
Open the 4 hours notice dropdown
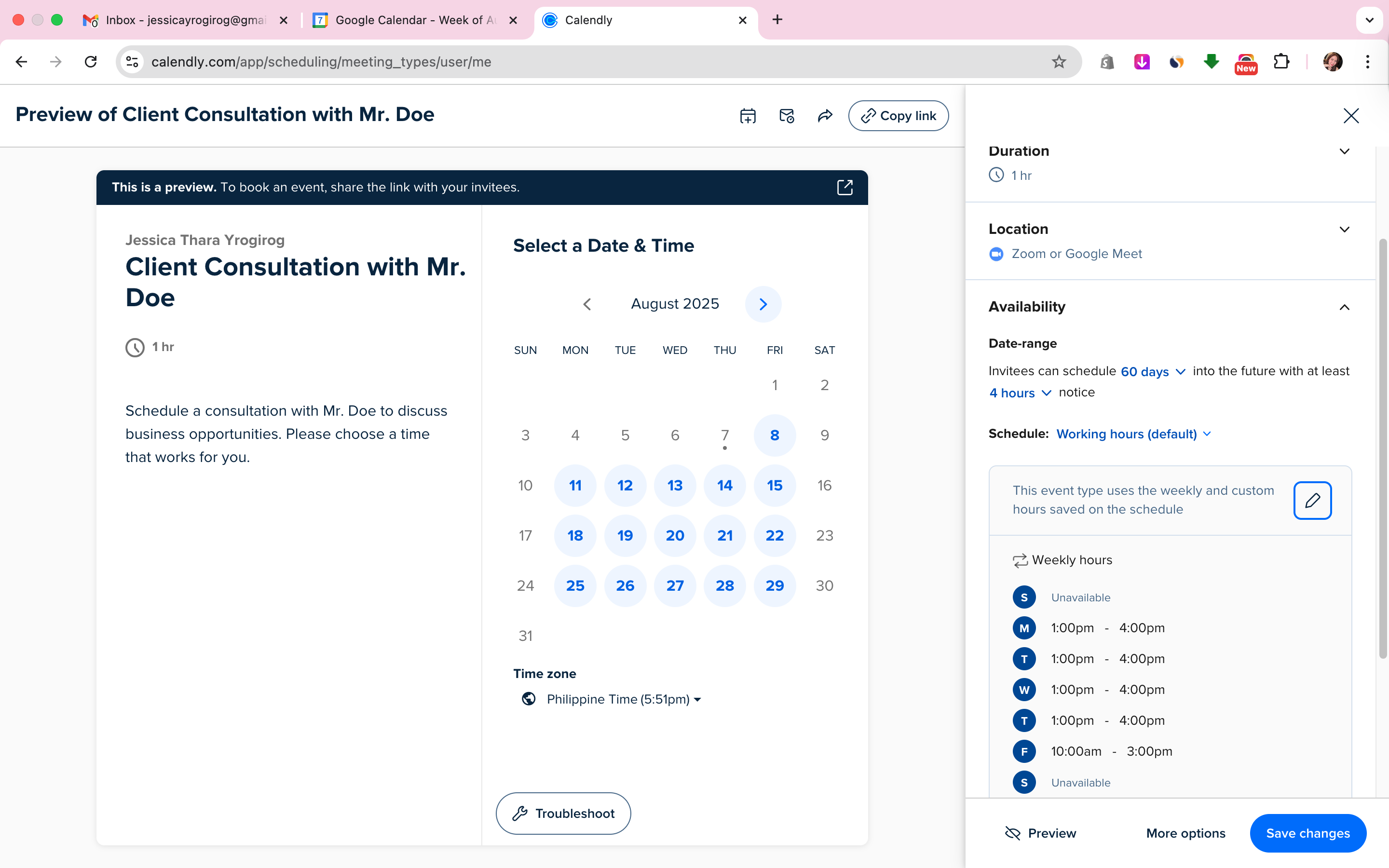1020,393
